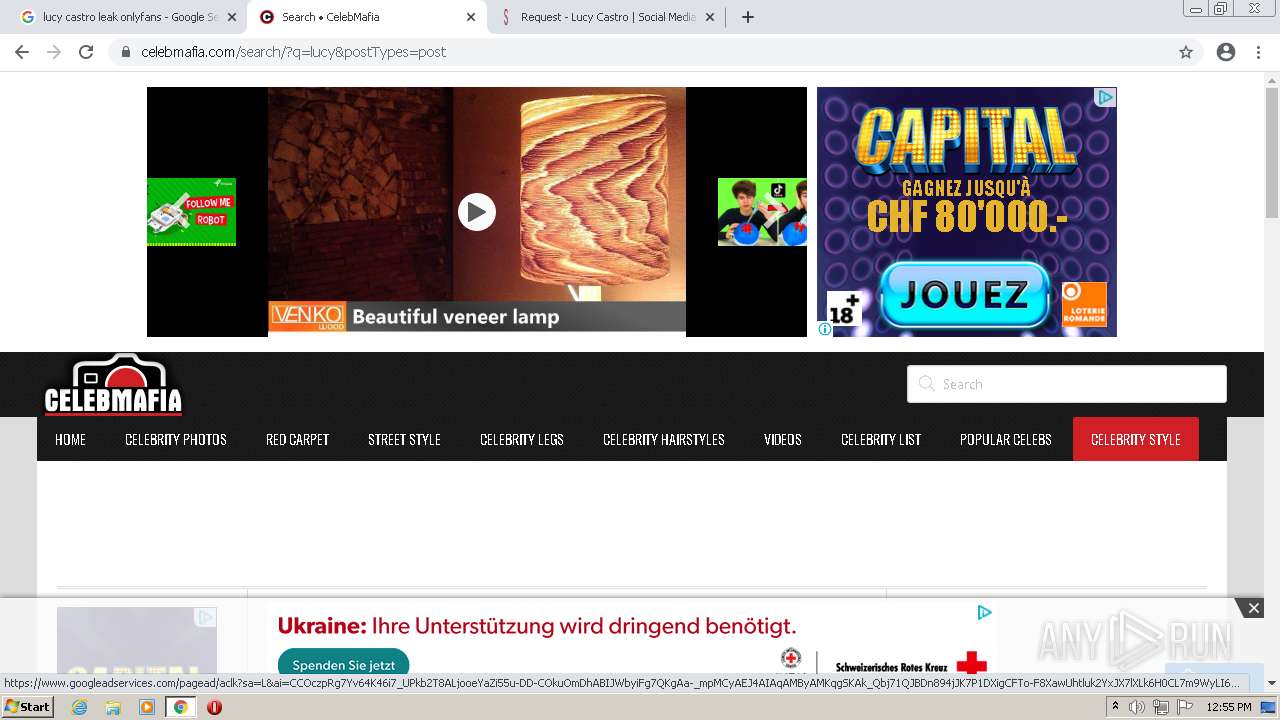Open the media player taskbar icon
The image size is (1280, 720).
coord(147,707)
